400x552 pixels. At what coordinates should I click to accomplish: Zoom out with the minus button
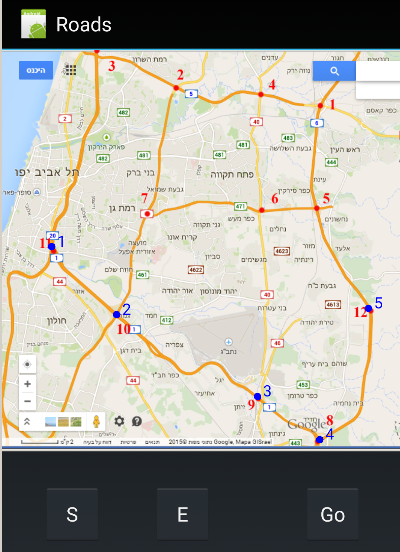[x=27, y=401]
